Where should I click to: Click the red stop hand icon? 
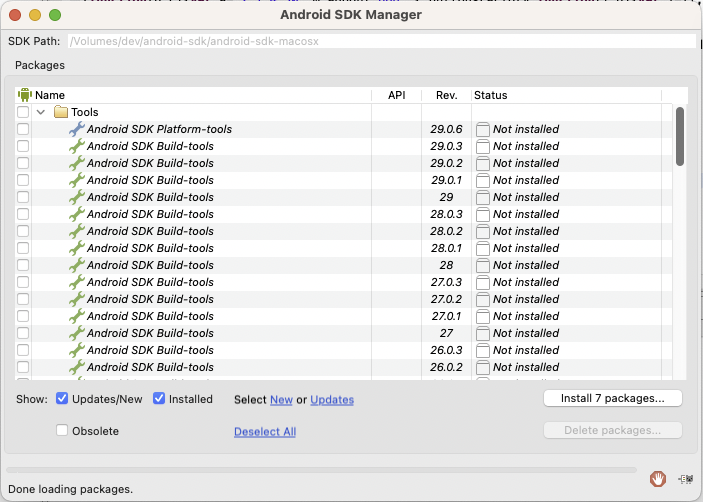coord(658,479)
